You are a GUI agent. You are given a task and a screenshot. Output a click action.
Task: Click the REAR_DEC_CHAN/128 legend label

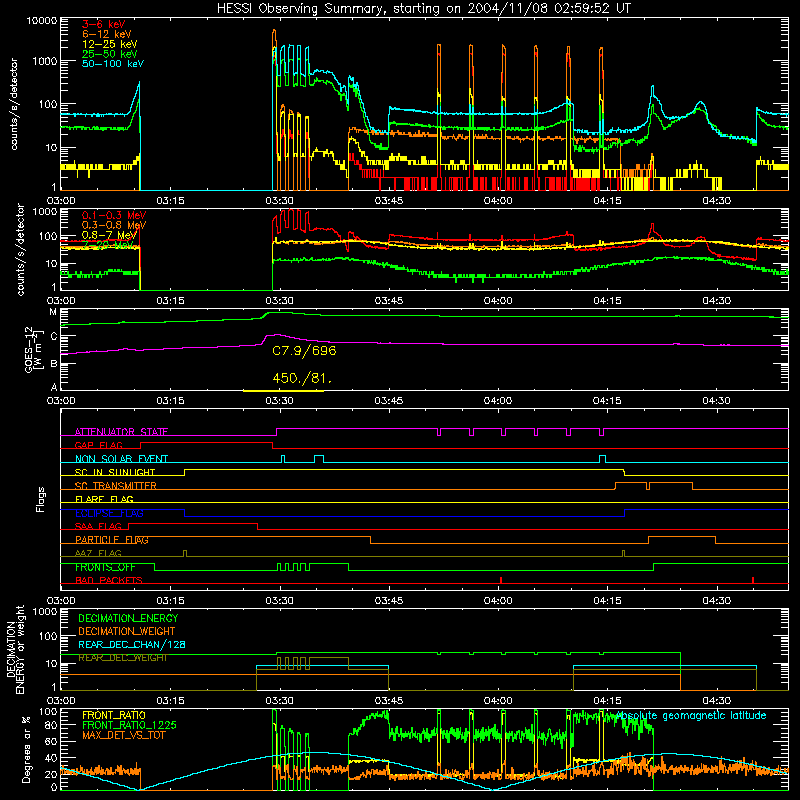click(132, 645)
